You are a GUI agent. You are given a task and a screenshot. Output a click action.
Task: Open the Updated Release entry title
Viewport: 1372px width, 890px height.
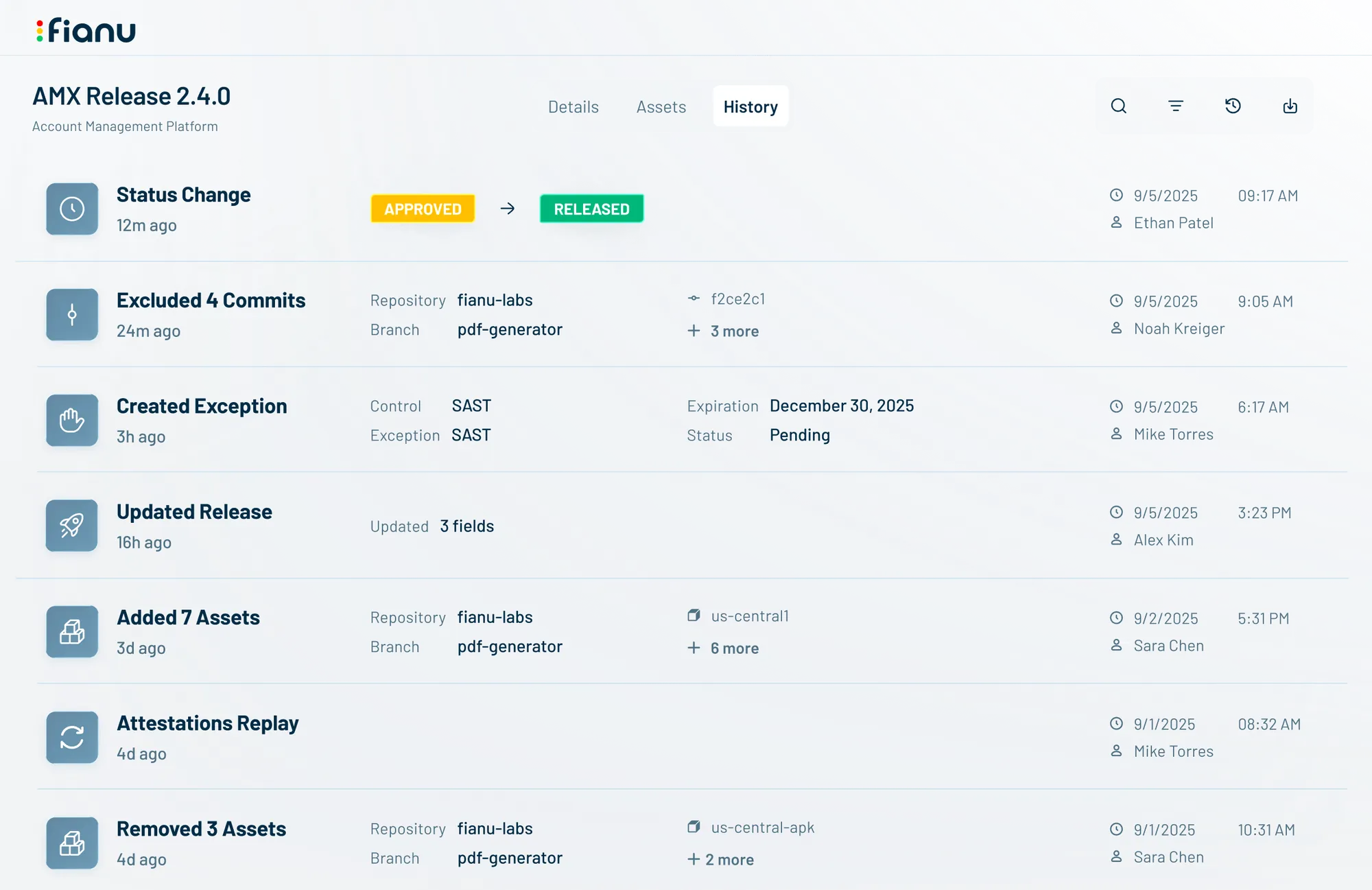(194, 512)
